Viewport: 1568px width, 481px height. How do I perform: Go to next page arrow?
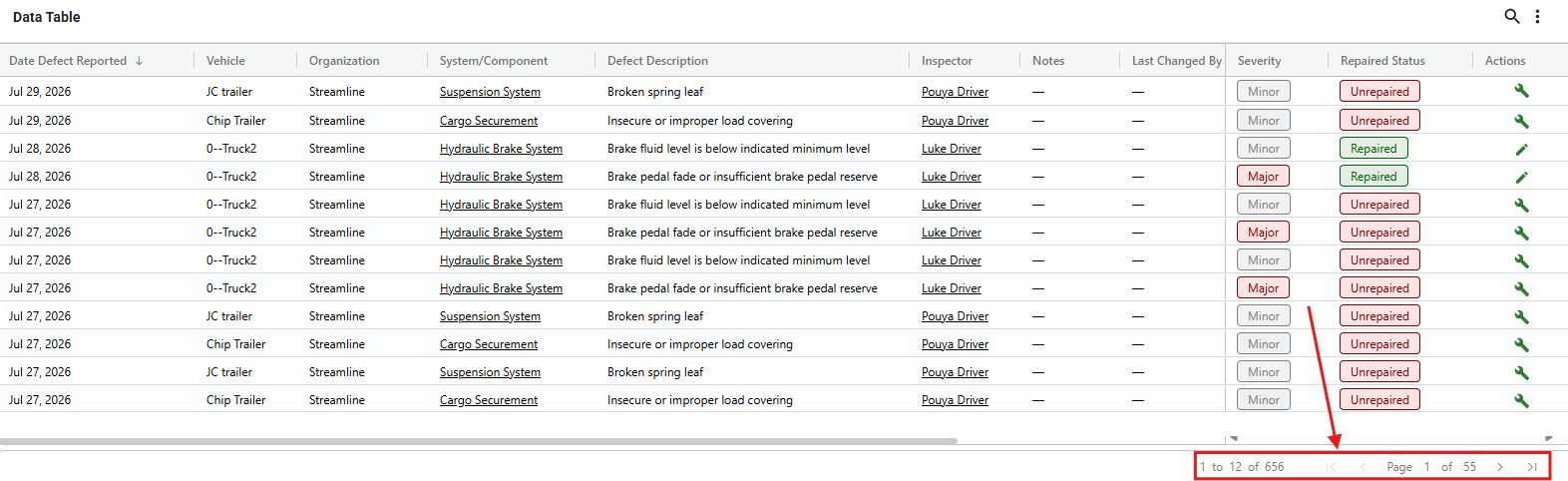(x=1499, y=467)
